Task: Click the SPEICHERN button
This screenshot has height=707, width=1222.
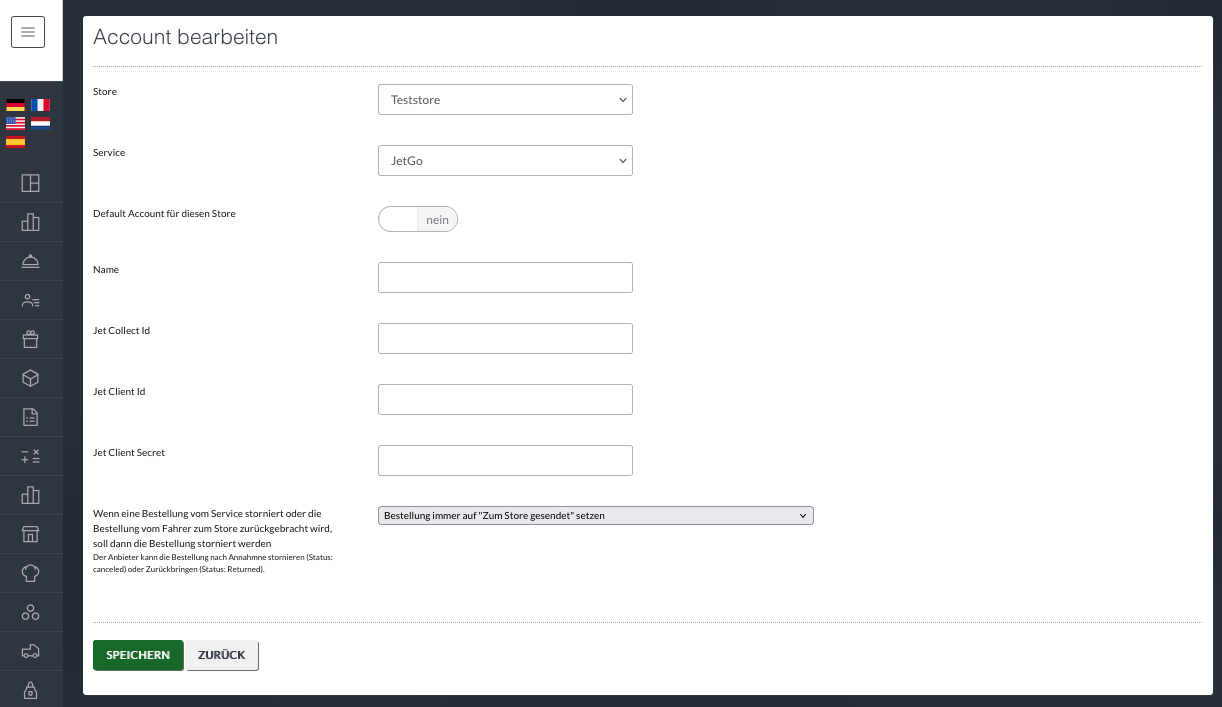Action: coord(138,655)
